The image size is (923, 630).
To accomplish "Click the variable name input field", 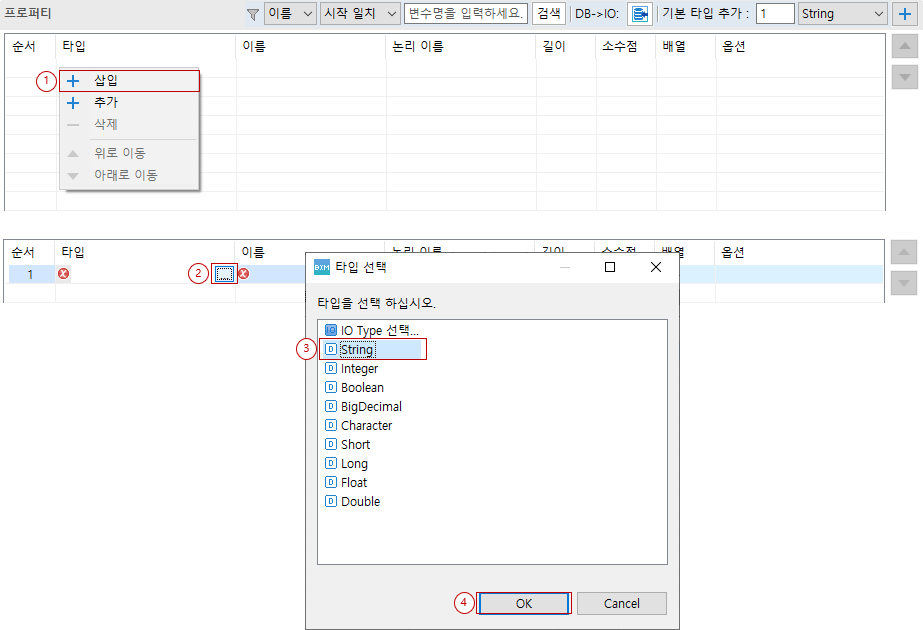I will tap(466, 14).
